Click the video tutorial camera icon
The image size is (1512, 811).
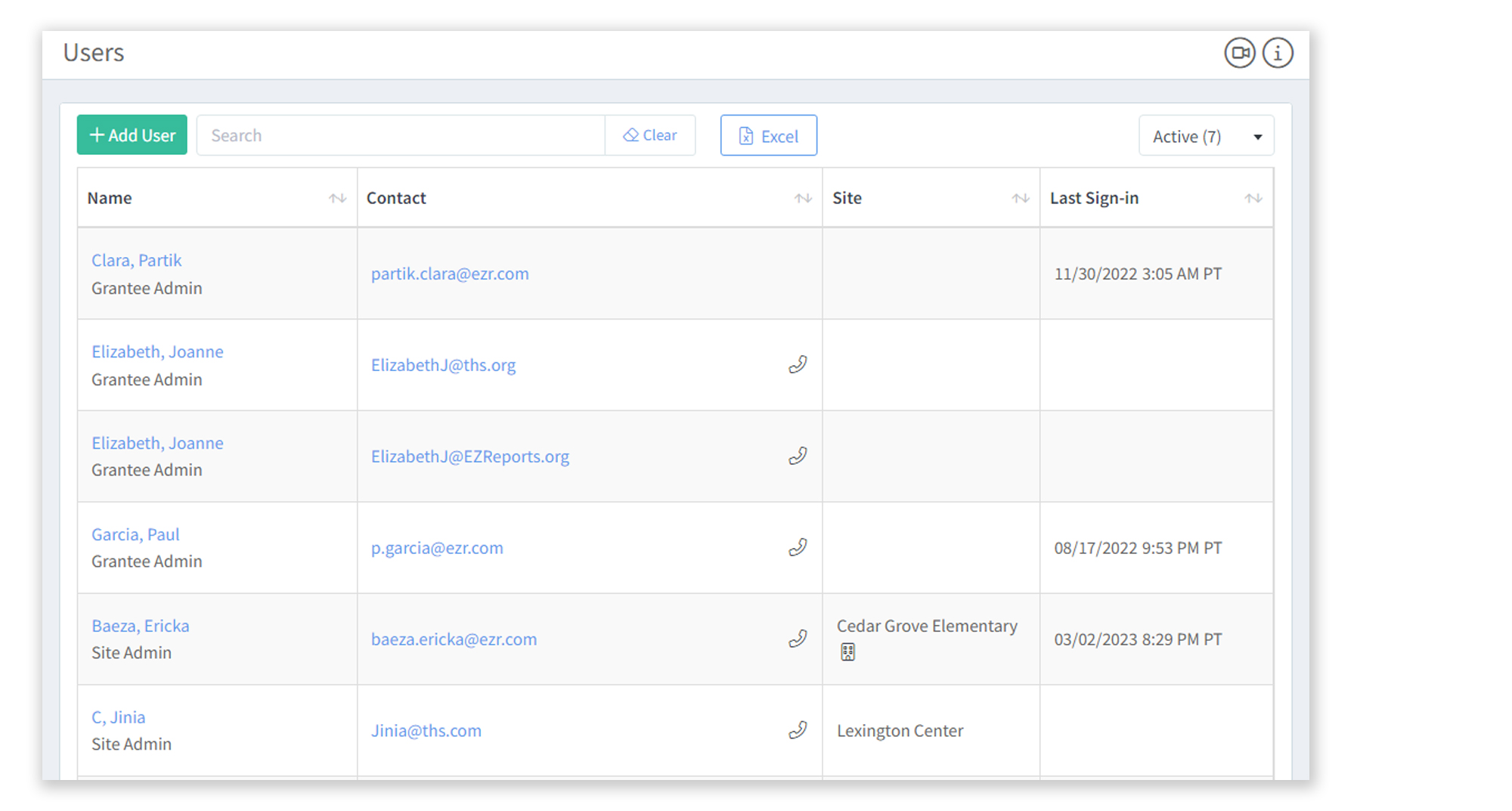(1239, 53)
